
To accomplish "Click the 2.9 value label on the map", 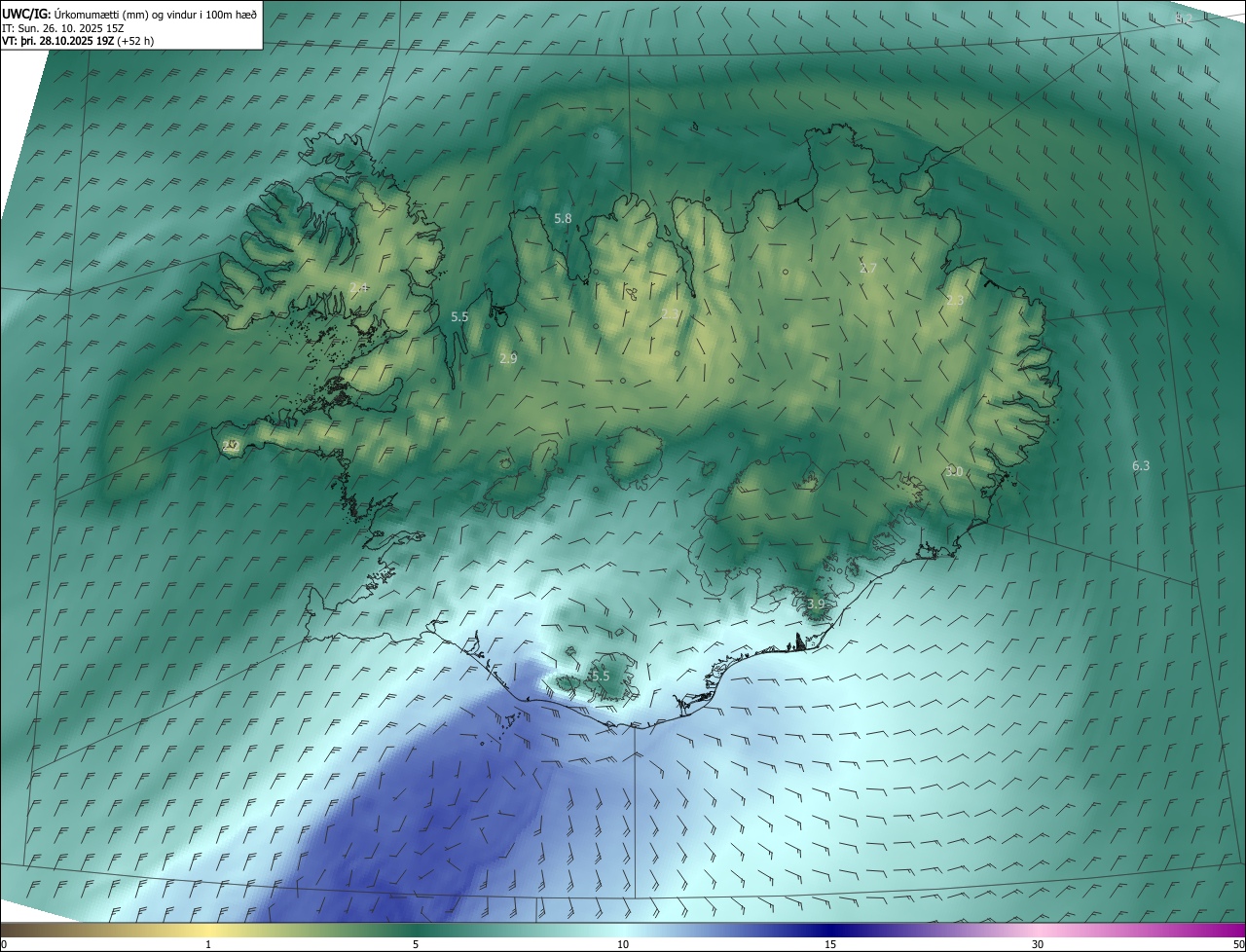I will coord(508,359).
